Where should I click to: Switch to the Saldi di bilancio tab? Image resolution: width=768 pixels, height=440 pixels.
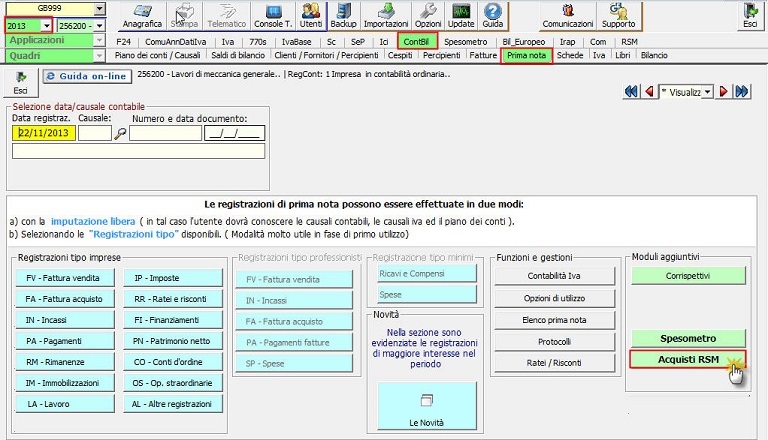tap(238, 55)
